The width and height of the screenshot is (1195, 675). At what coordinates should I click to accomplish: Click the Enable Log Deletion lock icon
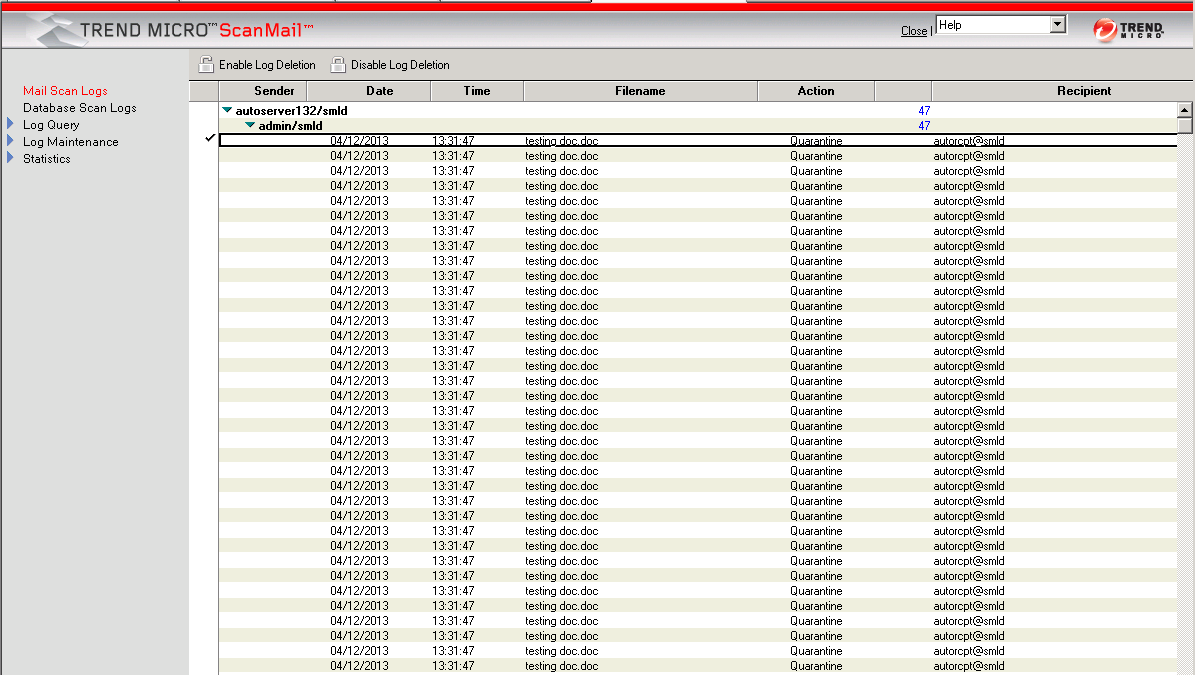tap(206, 65)
